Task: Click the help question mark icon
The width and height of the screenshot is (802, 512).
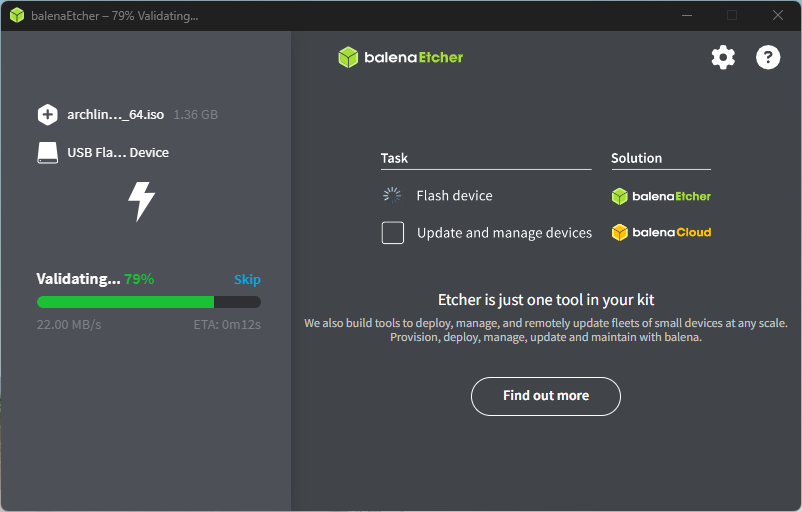Action: [768, 57]
